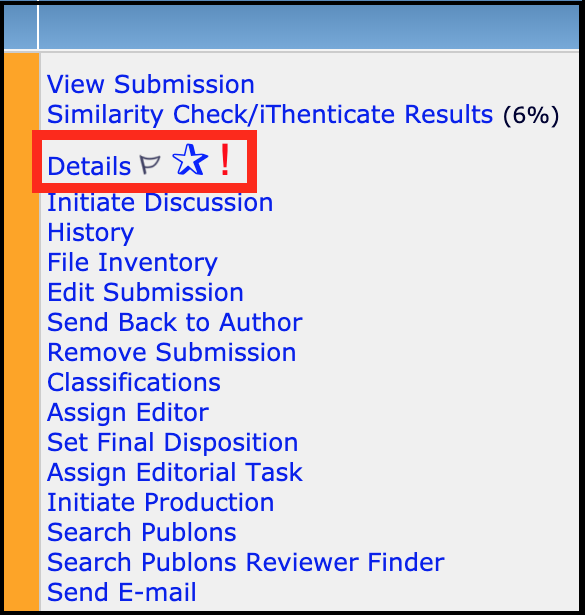This screenshot has width=585, height=615.
Task: View submission History
Action: coord(91,233)
